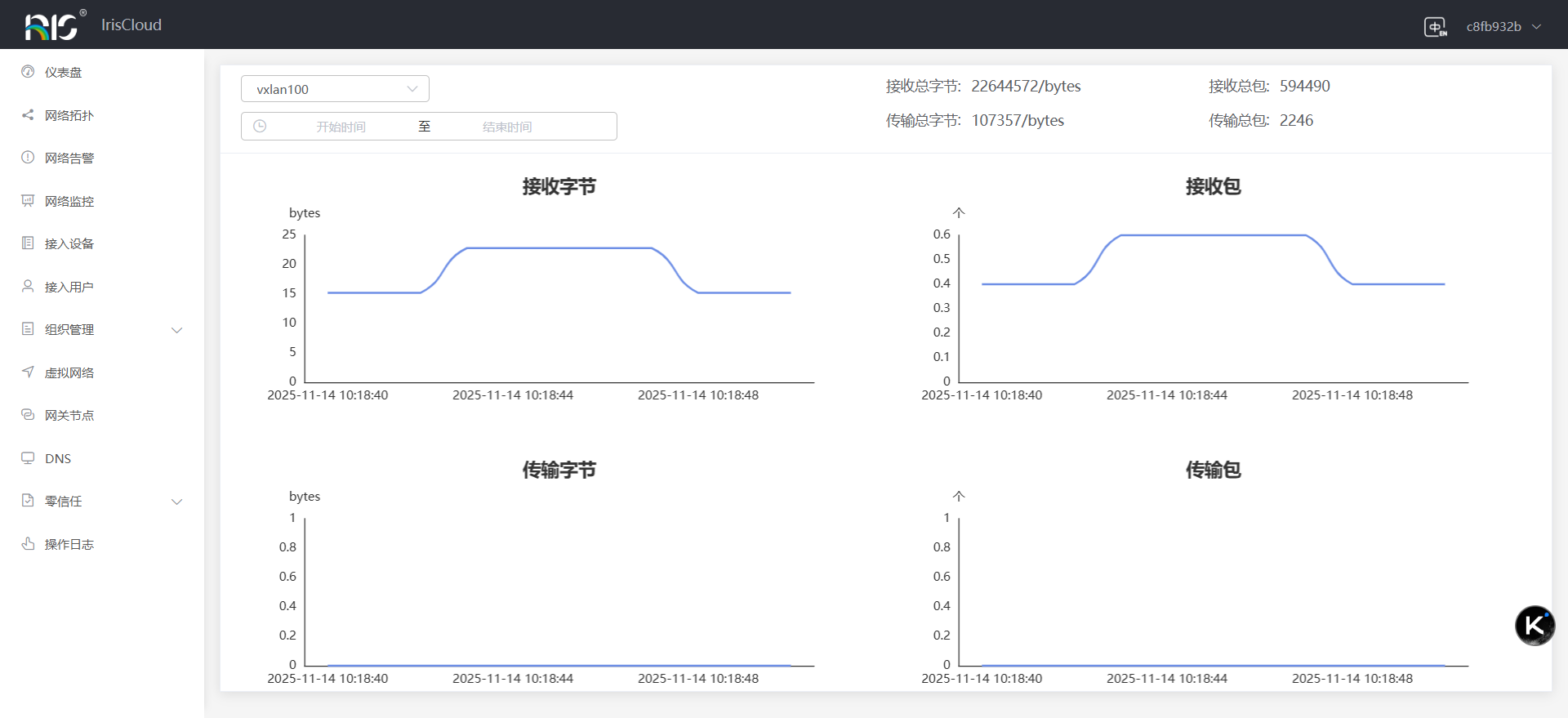Open the c8fb932b user account dropdown
This screenshot has height=718, width=1568.
1503,27
